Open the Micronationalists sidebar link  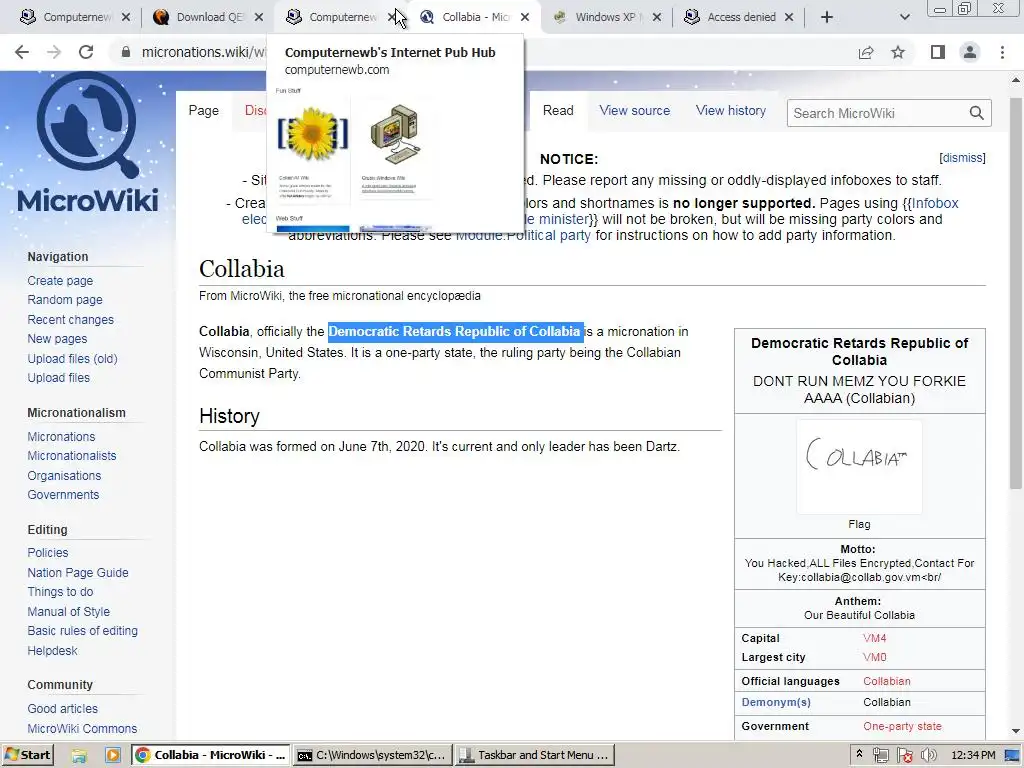[72, 456]
